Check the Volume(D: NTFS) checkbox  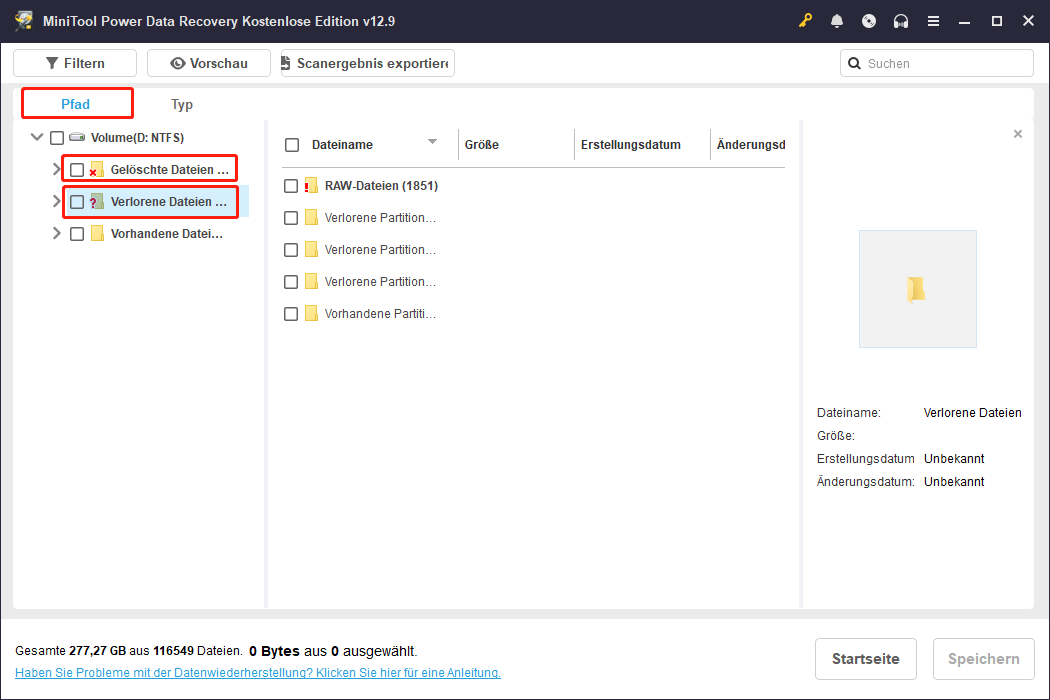pyautogui.click(x=57, y=137)
